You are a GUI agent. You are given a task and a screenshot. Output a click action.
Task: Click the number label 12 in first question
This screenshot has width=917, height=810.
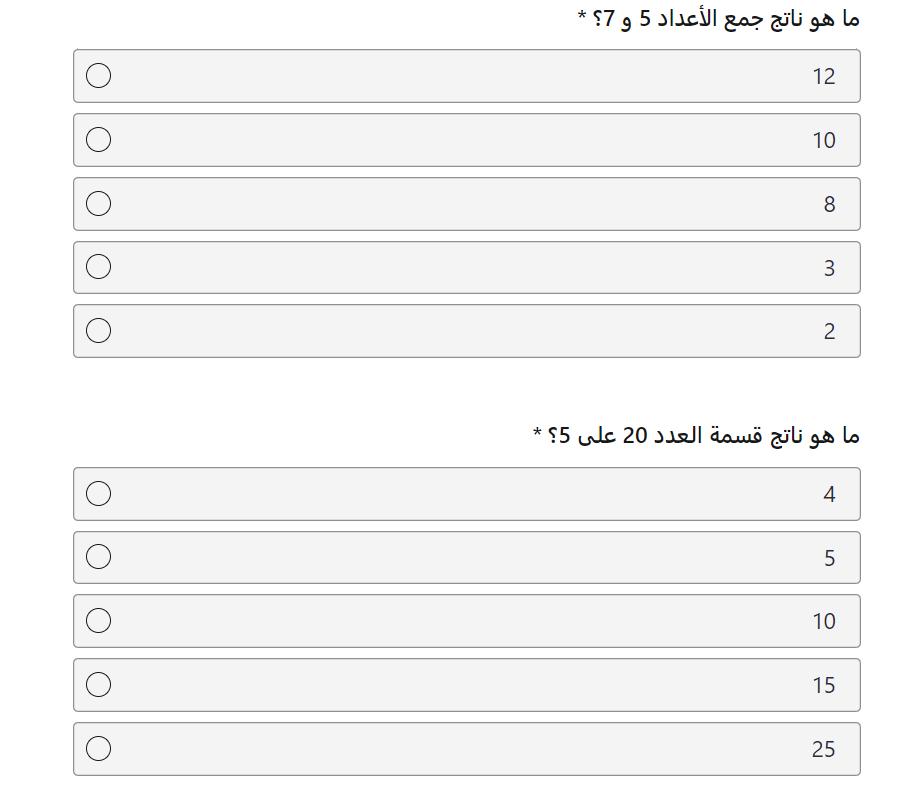click(x=824, y=77)
